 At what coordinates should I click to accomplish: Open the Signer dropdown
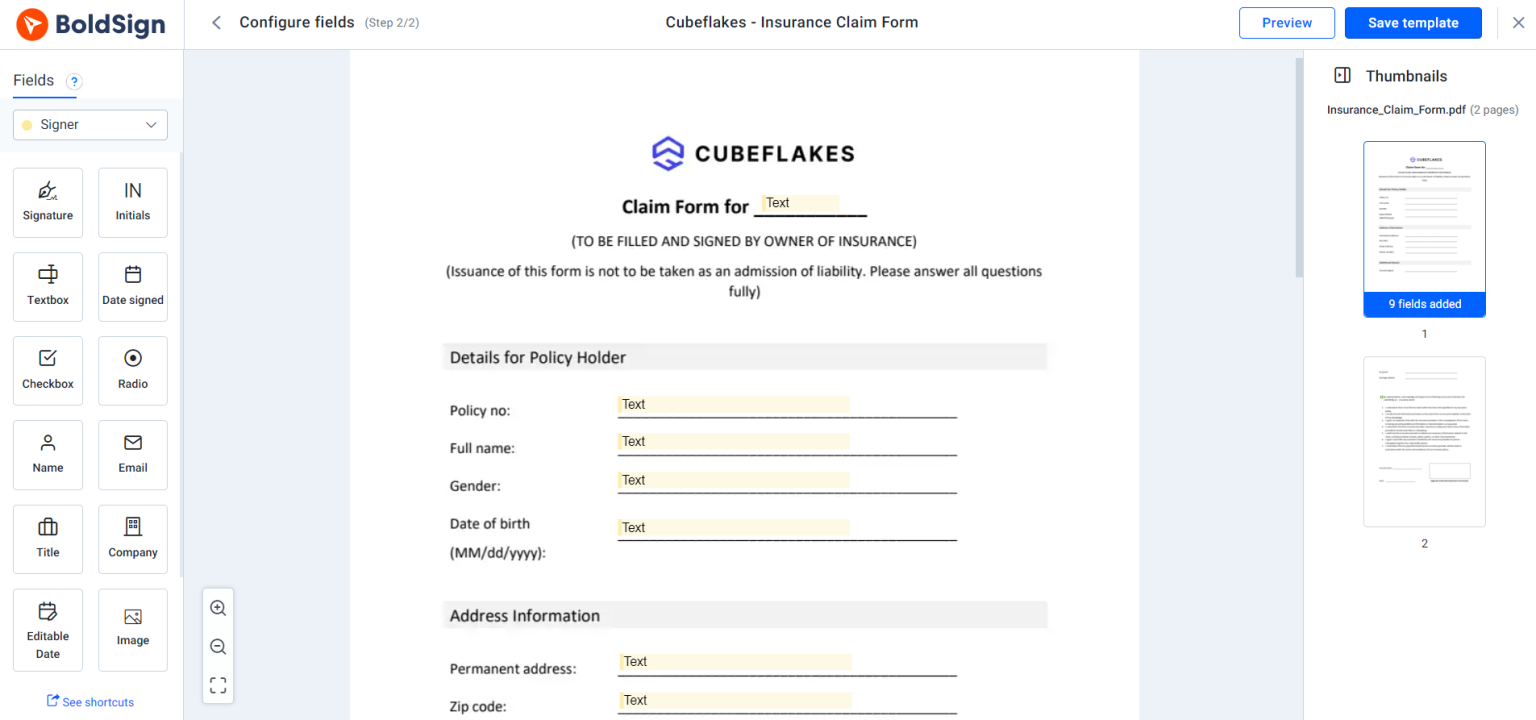89,124
